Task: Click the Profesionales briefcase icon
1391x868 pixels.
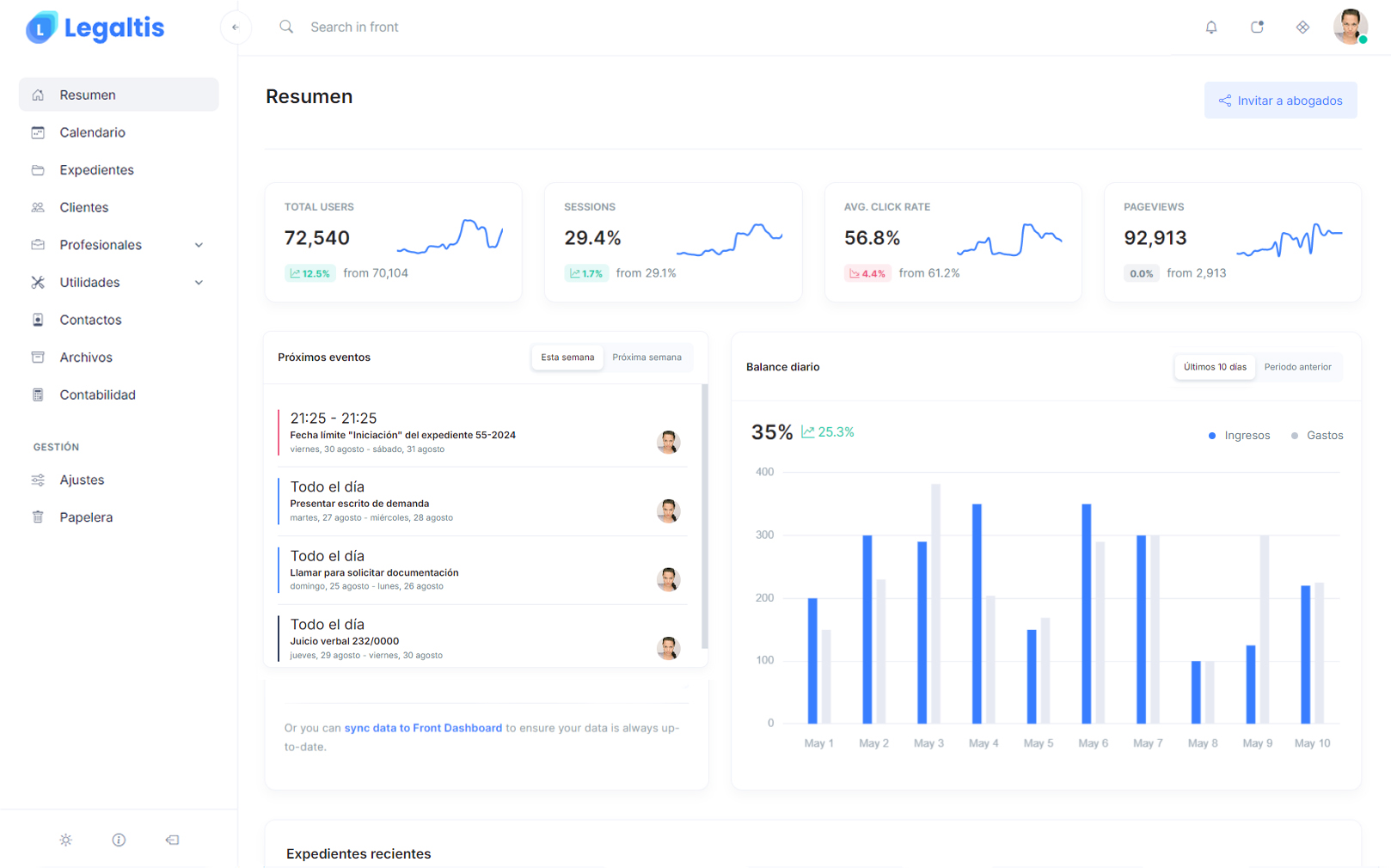Action: (x=38, y=245)
